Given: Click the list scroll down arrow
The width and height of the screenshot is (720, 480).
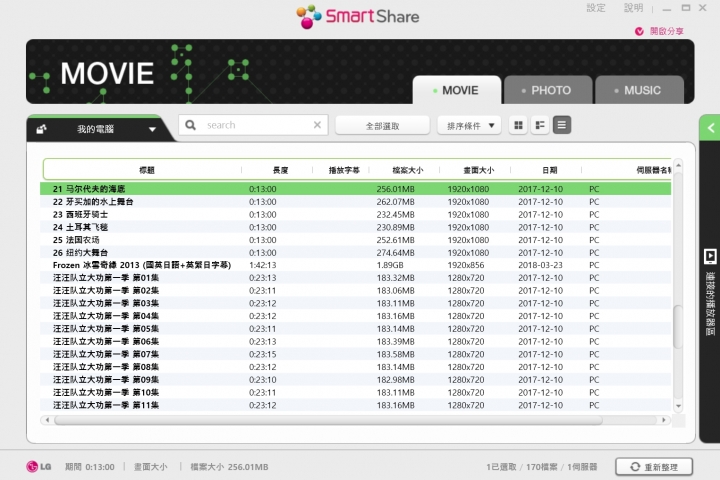Looking at the screenshot, I should point(678,406).
